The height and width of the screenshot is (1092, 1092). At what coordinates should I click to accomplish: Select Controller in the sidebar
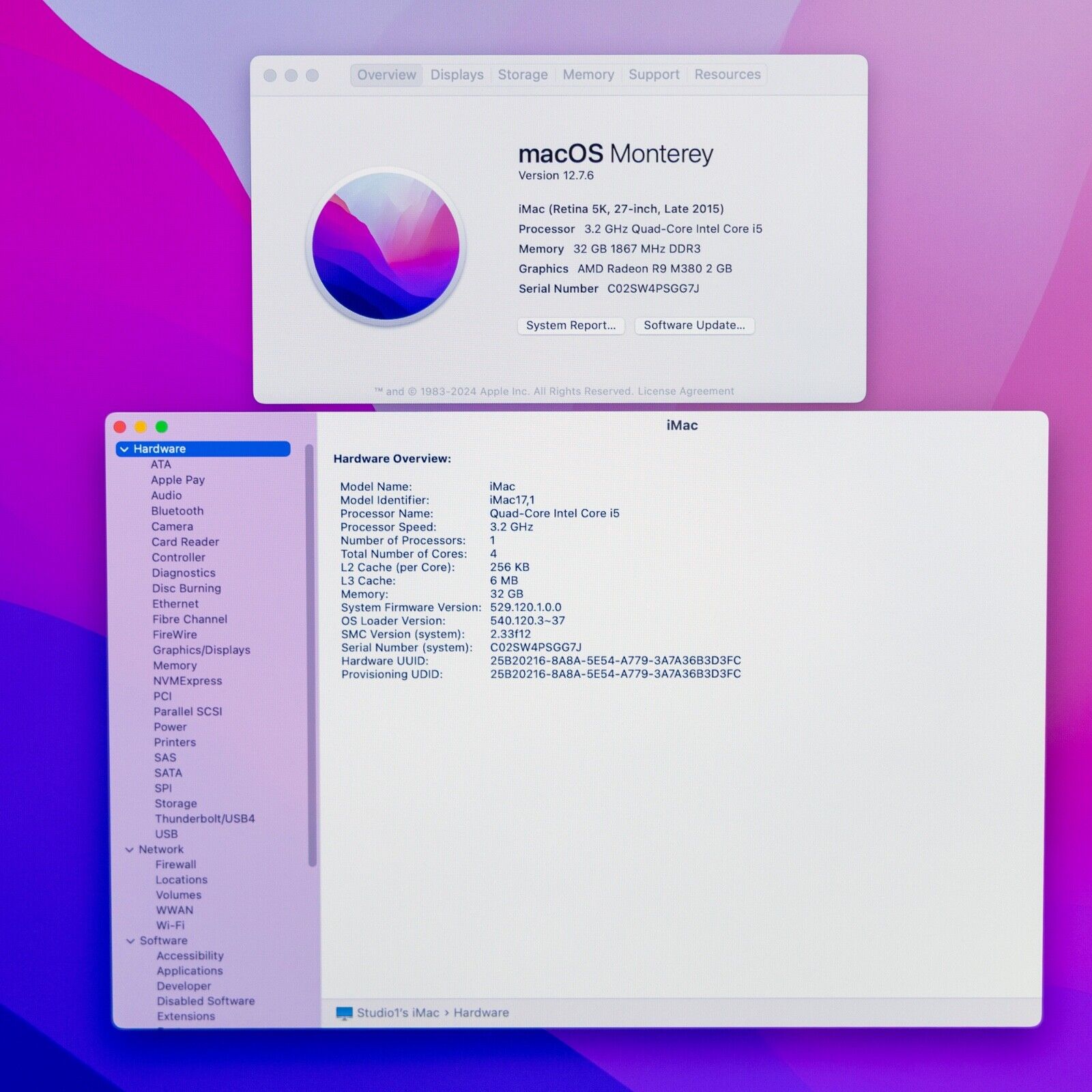pos(178,558)
